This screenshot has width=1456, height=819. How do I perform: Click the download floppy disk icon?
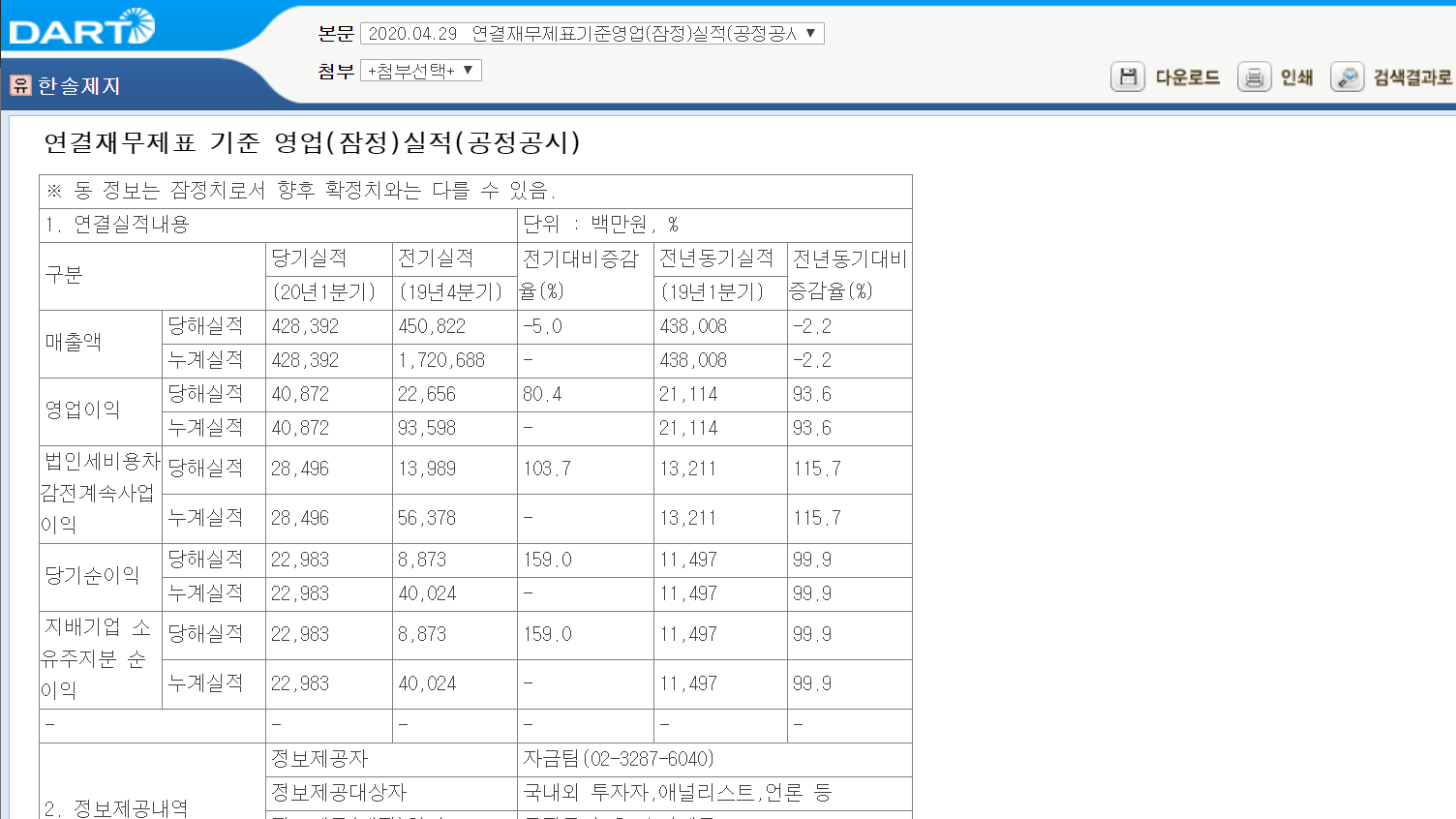(1128, 76)
